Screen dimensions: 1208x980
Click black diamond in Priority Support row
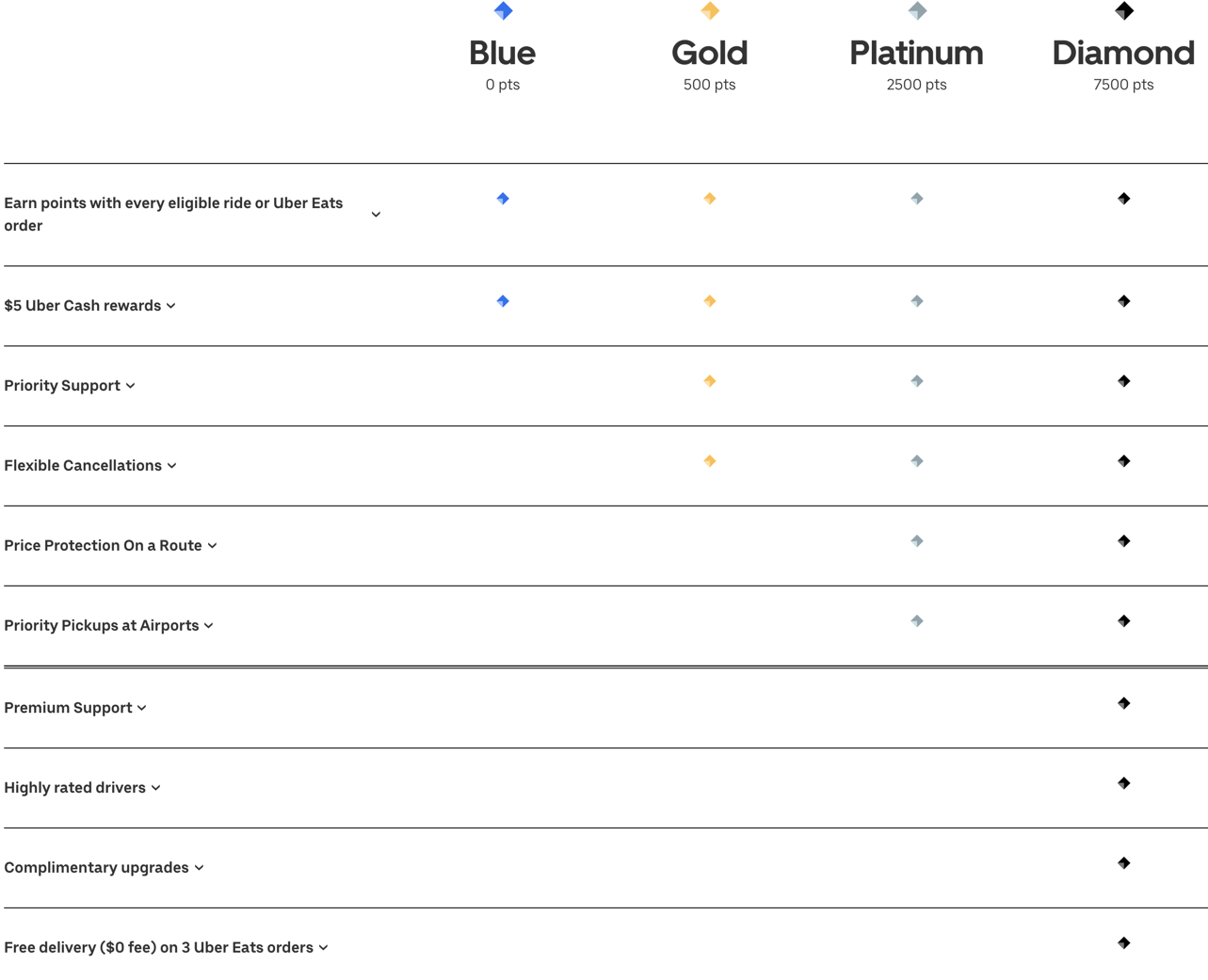(x=1124, y=381)
